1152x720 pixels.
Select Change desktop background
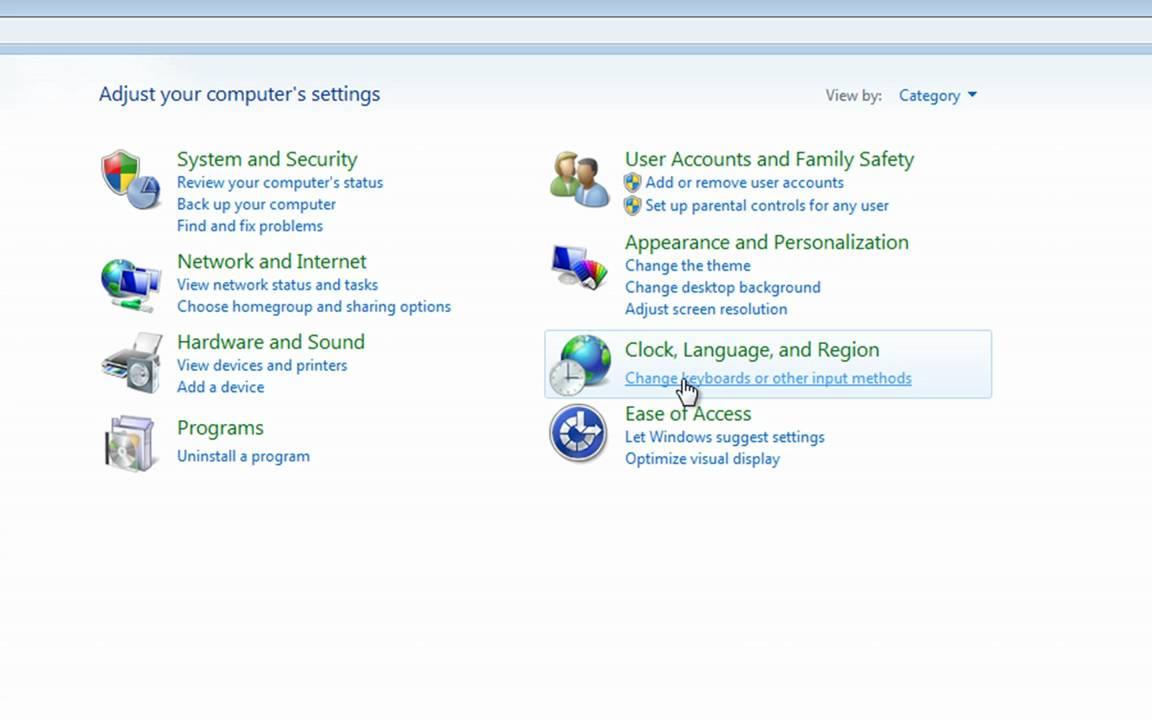pos(723,287)
